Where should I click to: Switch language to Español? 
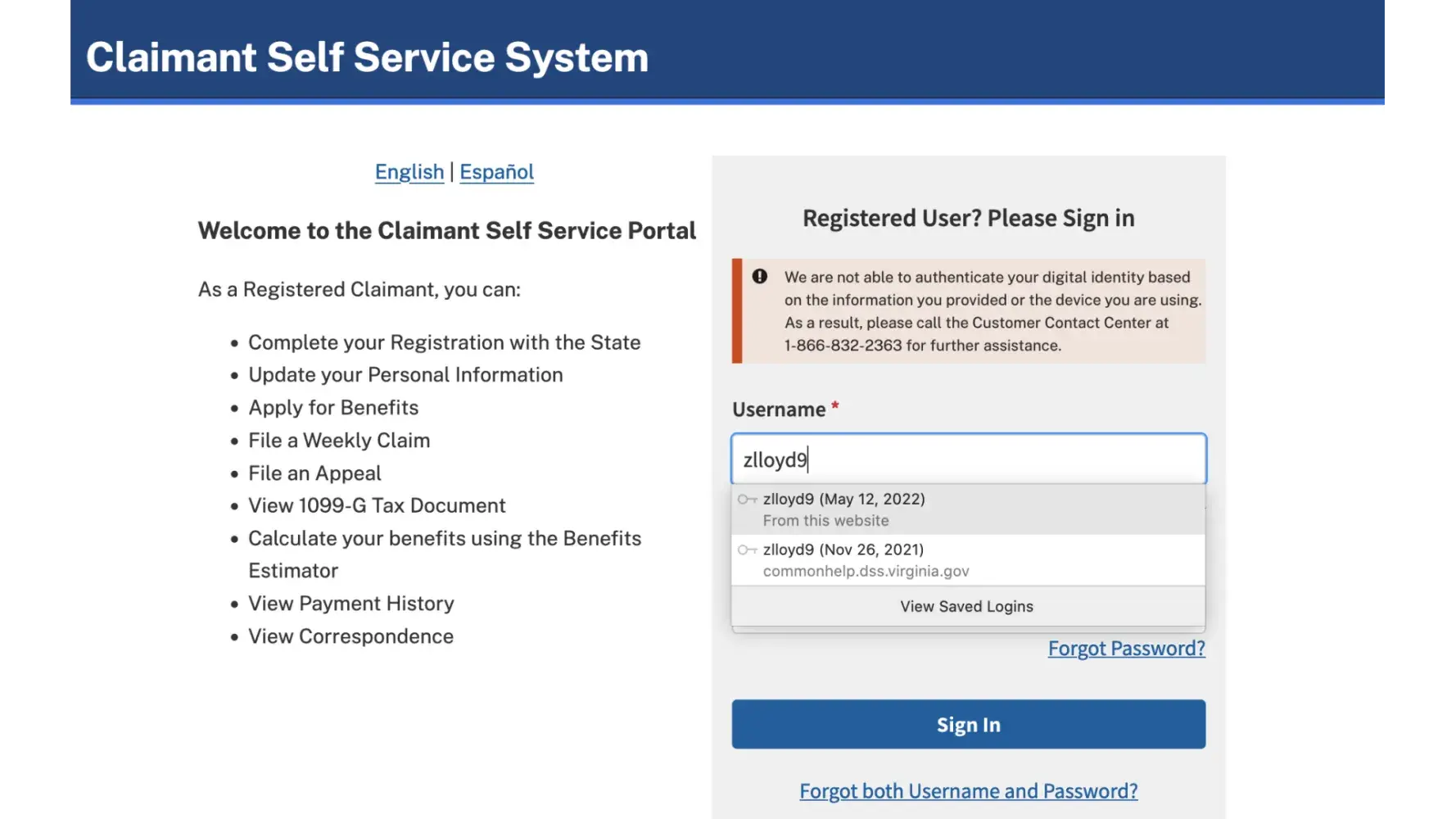click(x=496, y=172)
